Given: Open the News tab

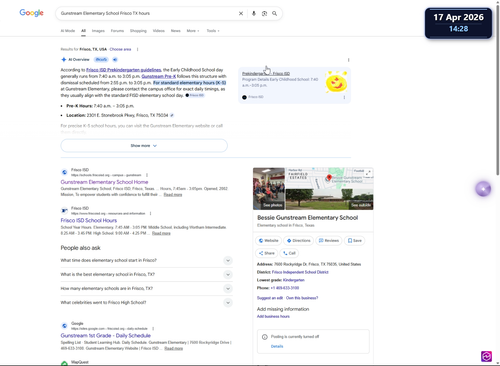Looking at the screenshot, I should pyautogui.click(x=176, y=31).
